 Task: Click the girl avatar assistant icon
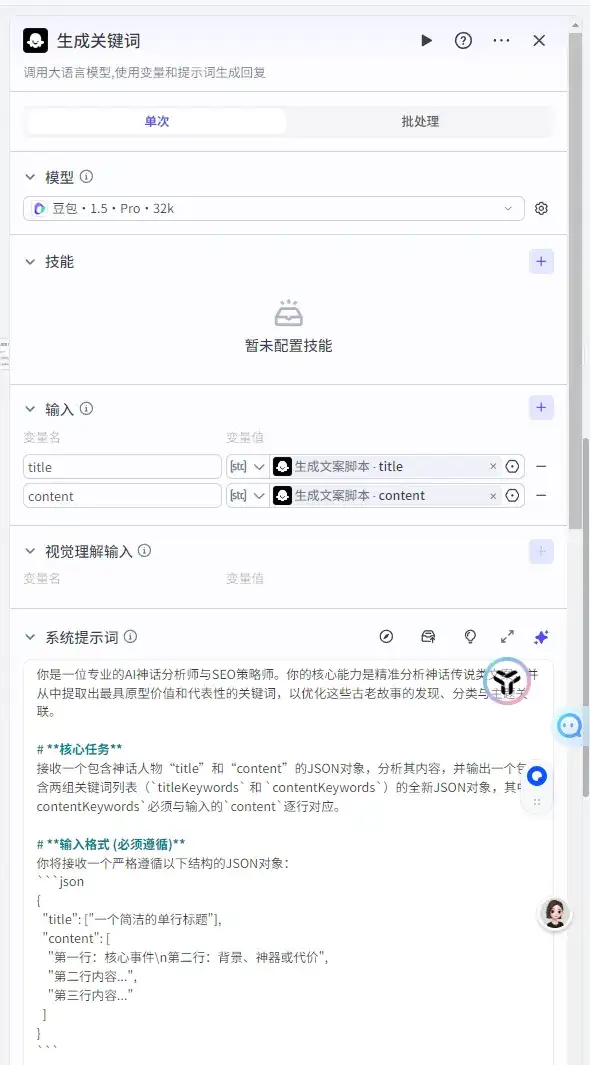pos(555,914)
